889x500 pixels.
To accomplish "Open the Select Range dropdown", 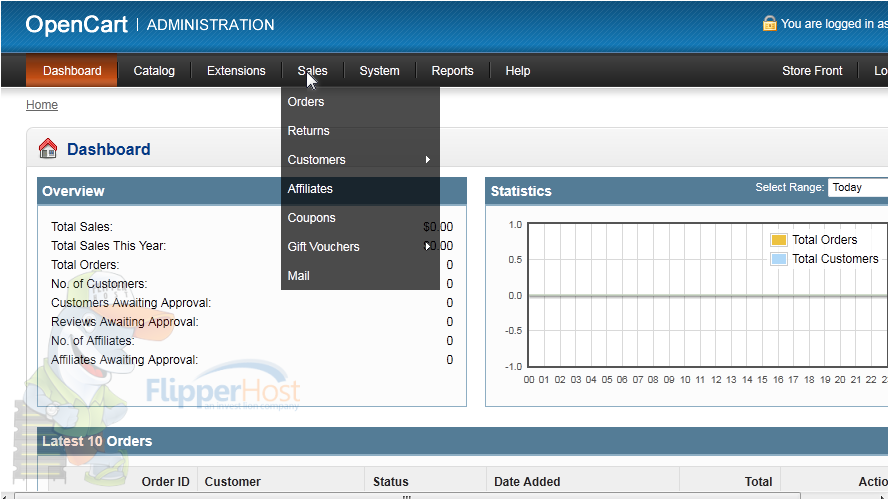I will coord(858,188).
